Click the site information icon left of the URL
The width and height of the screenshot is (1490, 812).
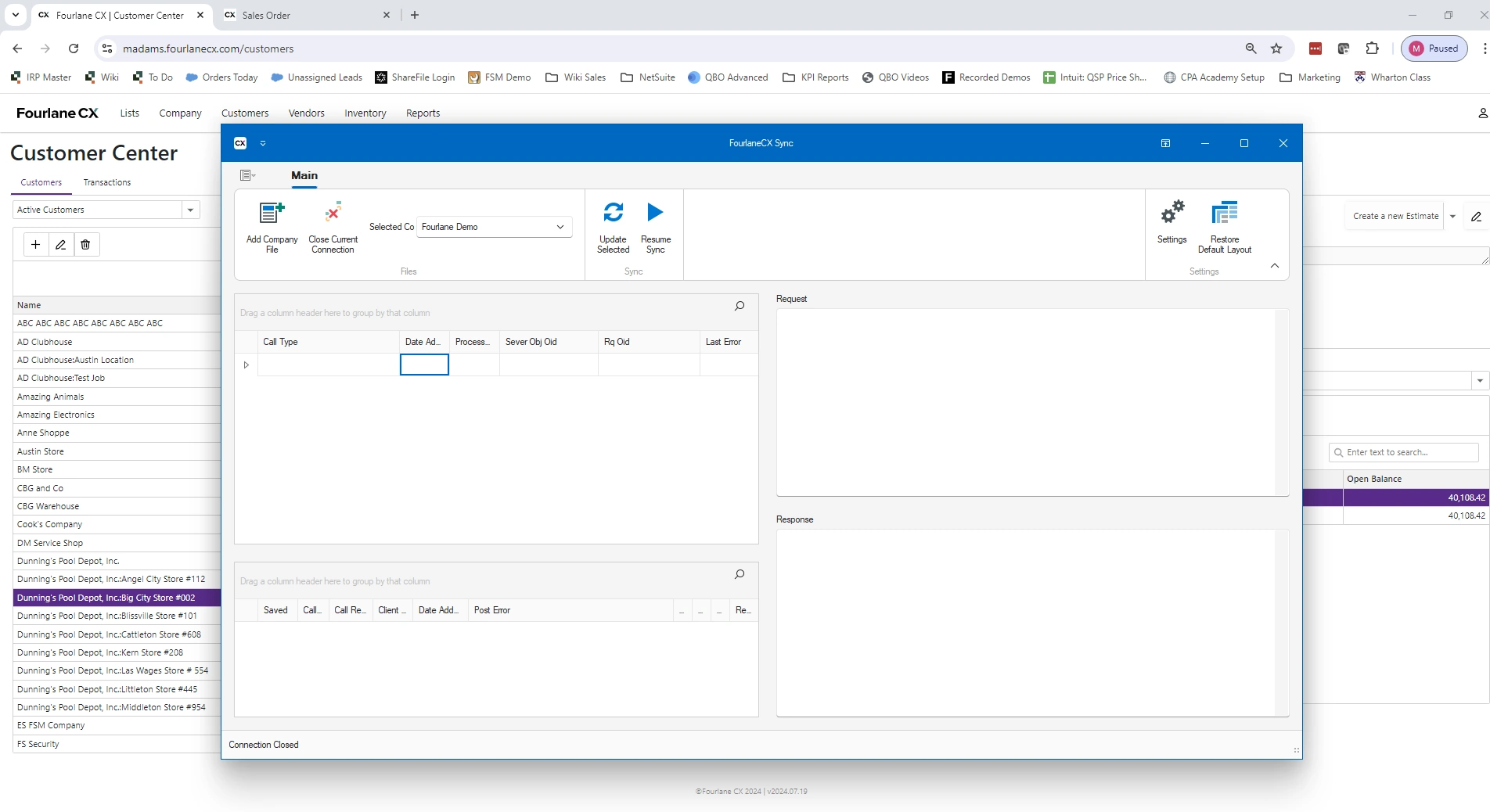[x=107, y=49]
